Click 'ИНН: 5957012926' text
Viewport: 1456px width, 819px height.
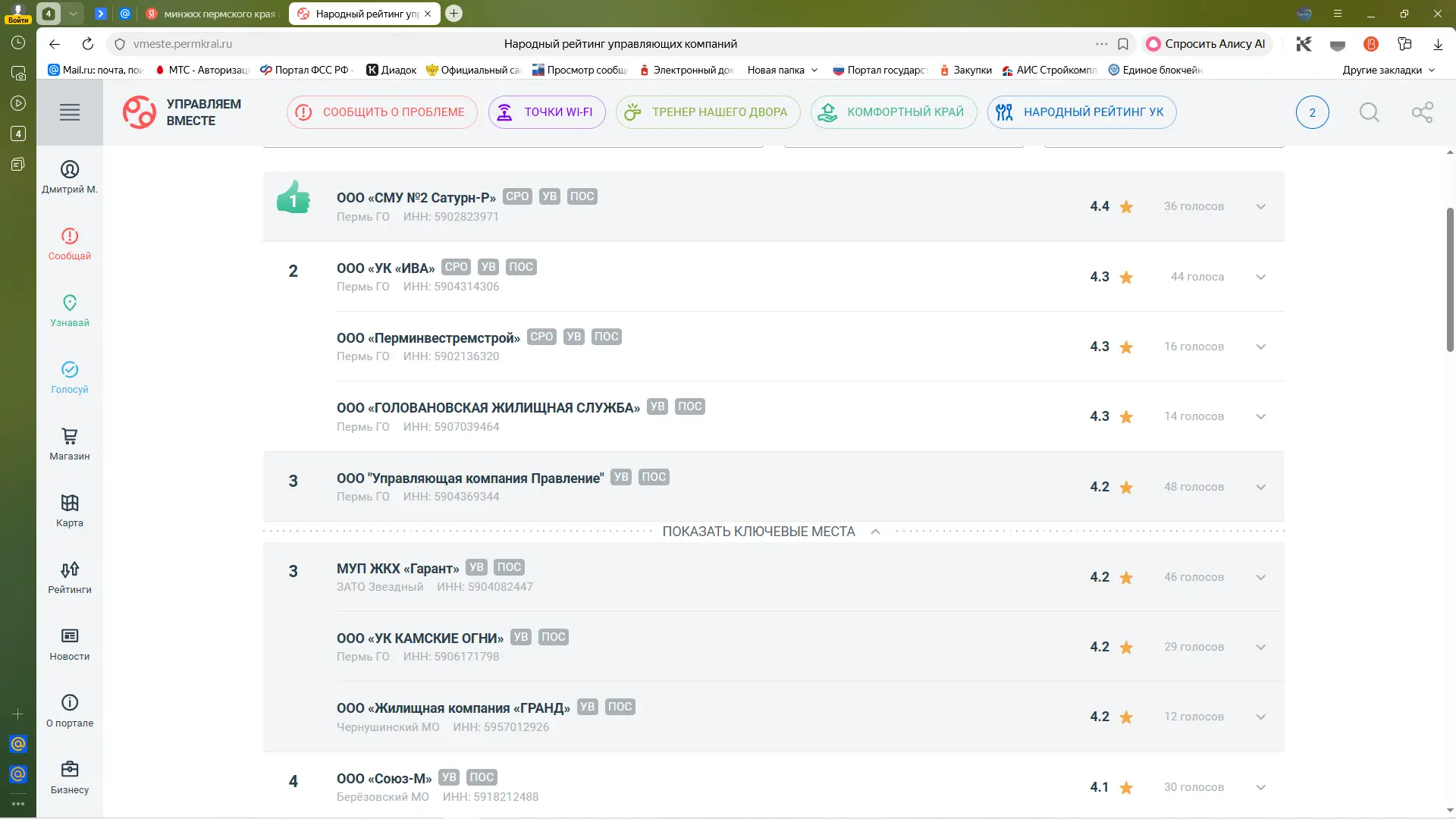point(501,727)
